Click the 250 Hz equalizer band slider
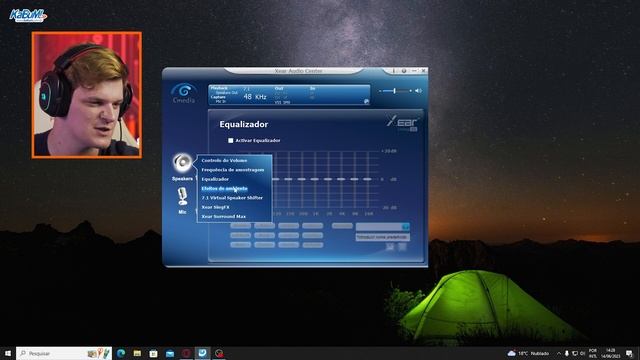Image resolution: width=640 pixels, height=360 pixels. point(289,180)
